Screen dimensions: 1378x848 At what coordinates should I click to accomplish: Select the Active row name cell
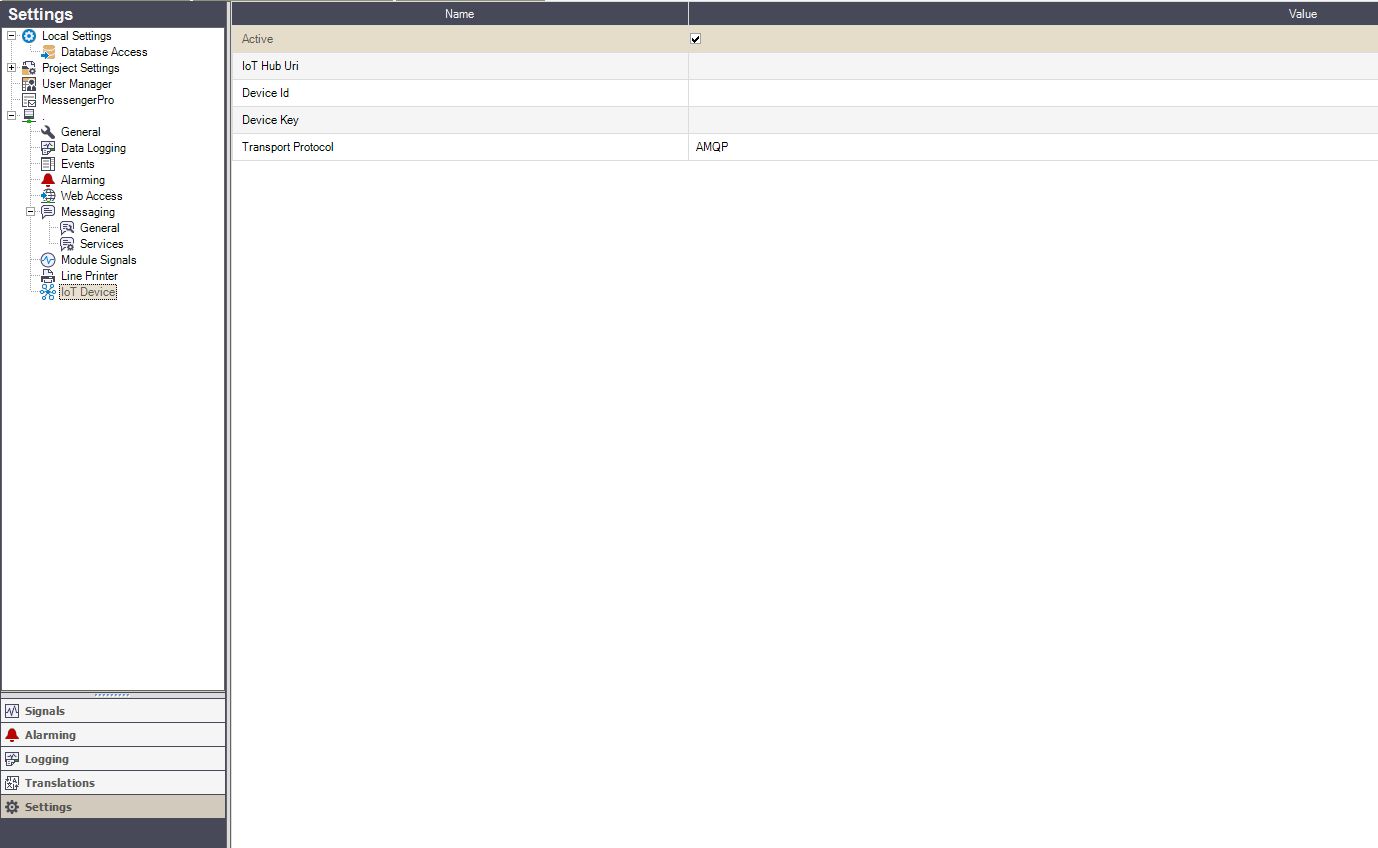pos(460,39)
